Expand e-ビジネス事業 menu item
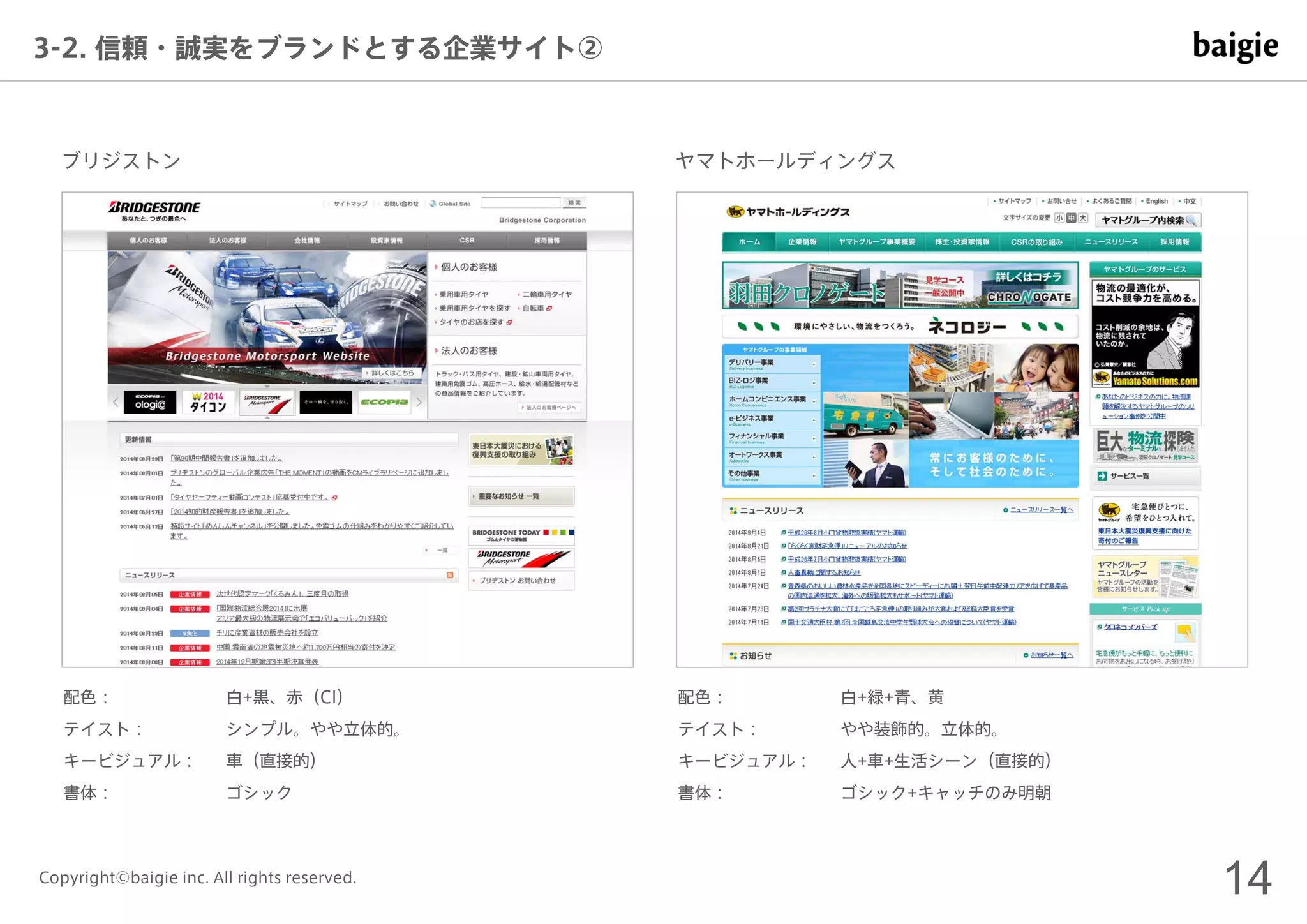 click(x=772, y=420)
